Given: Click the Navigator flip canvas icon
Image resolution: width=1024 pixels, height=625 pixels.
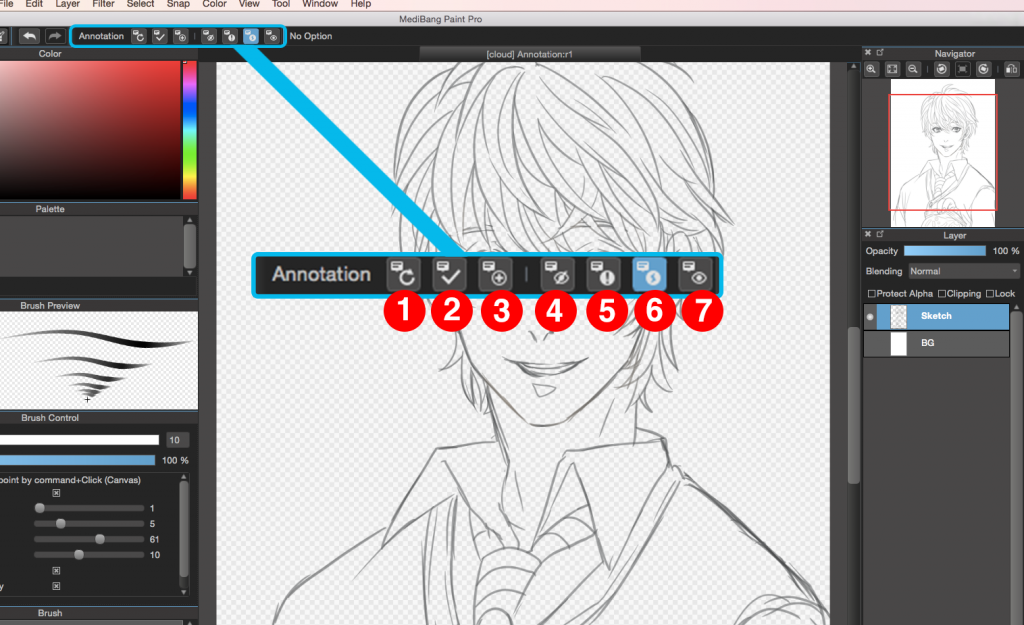Looking at the screenshot, I should [x=1012, y=69].
